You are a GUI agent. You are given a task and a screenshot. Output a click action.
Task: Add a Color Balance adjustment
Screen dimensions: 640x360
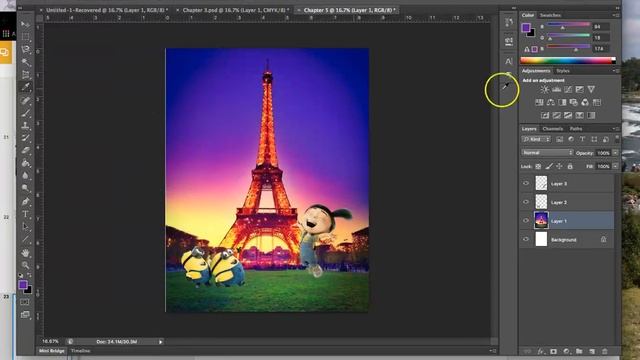pos(551,102)
